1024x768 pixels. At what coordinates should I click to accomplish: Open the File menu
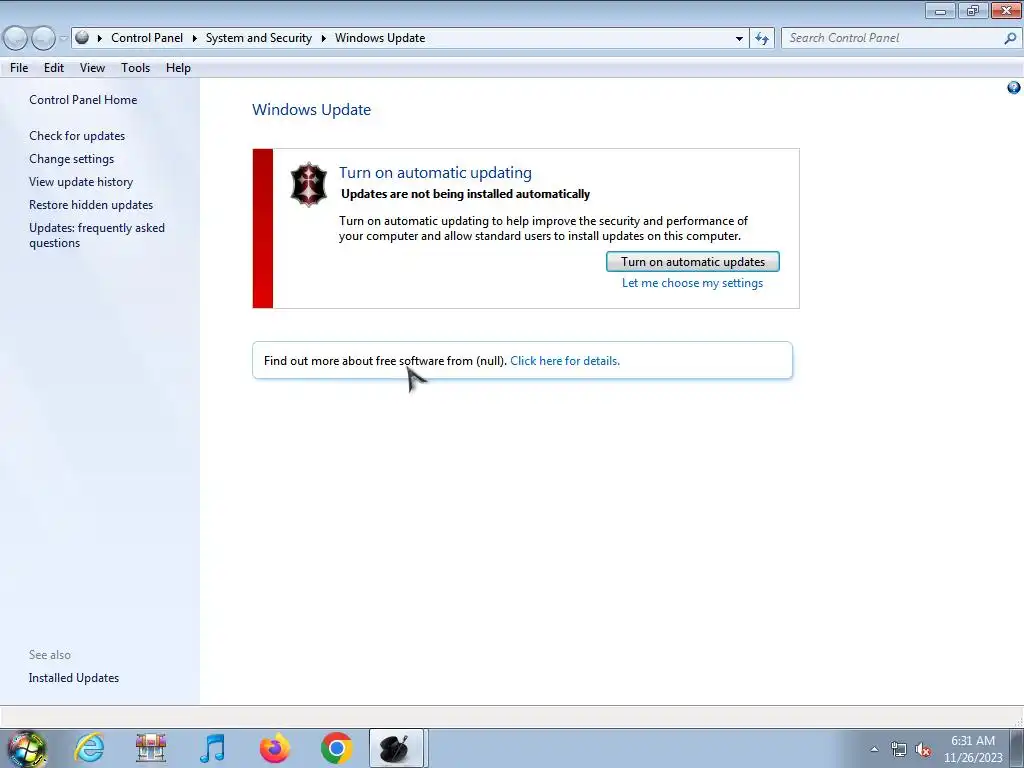click(x=19, y=68)
